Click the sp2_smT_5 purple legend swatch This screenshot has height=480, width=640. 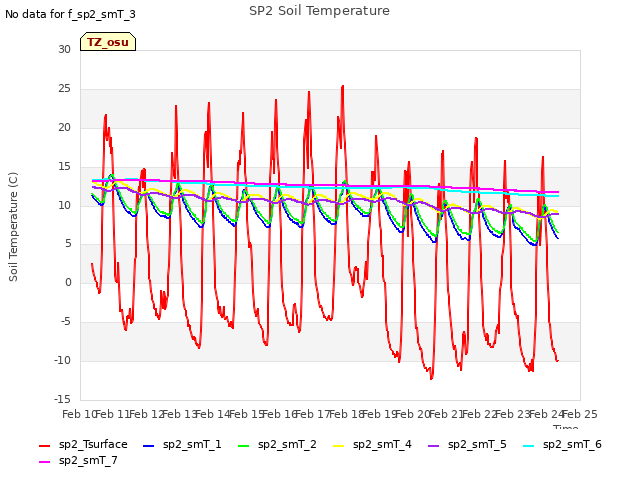pyautogui.click(x=433, y=446)
